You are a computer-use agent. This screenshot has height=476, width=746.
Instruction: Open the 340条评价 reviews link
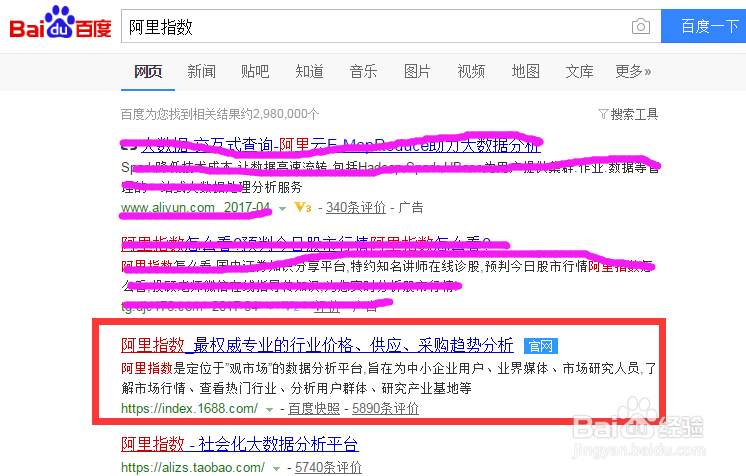tap(356, 208)
